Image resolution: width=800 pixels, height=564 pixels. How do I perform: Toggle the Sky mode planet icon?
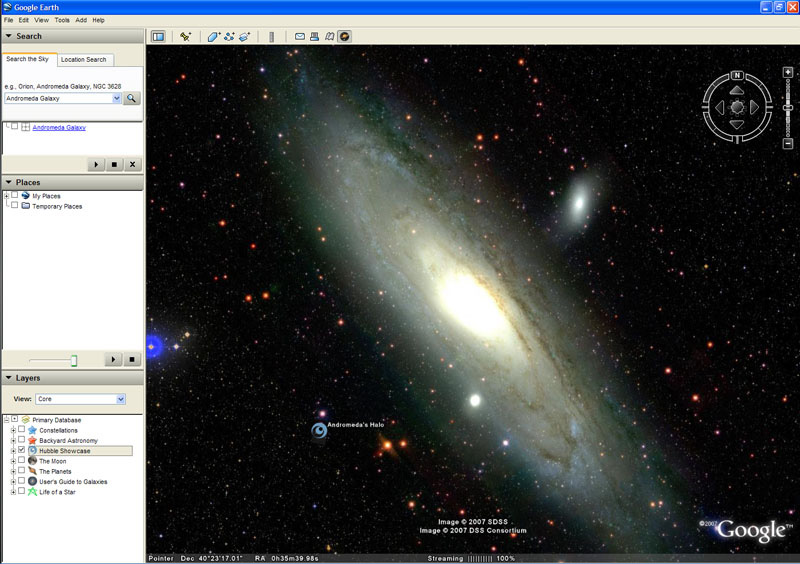point(344,37)
